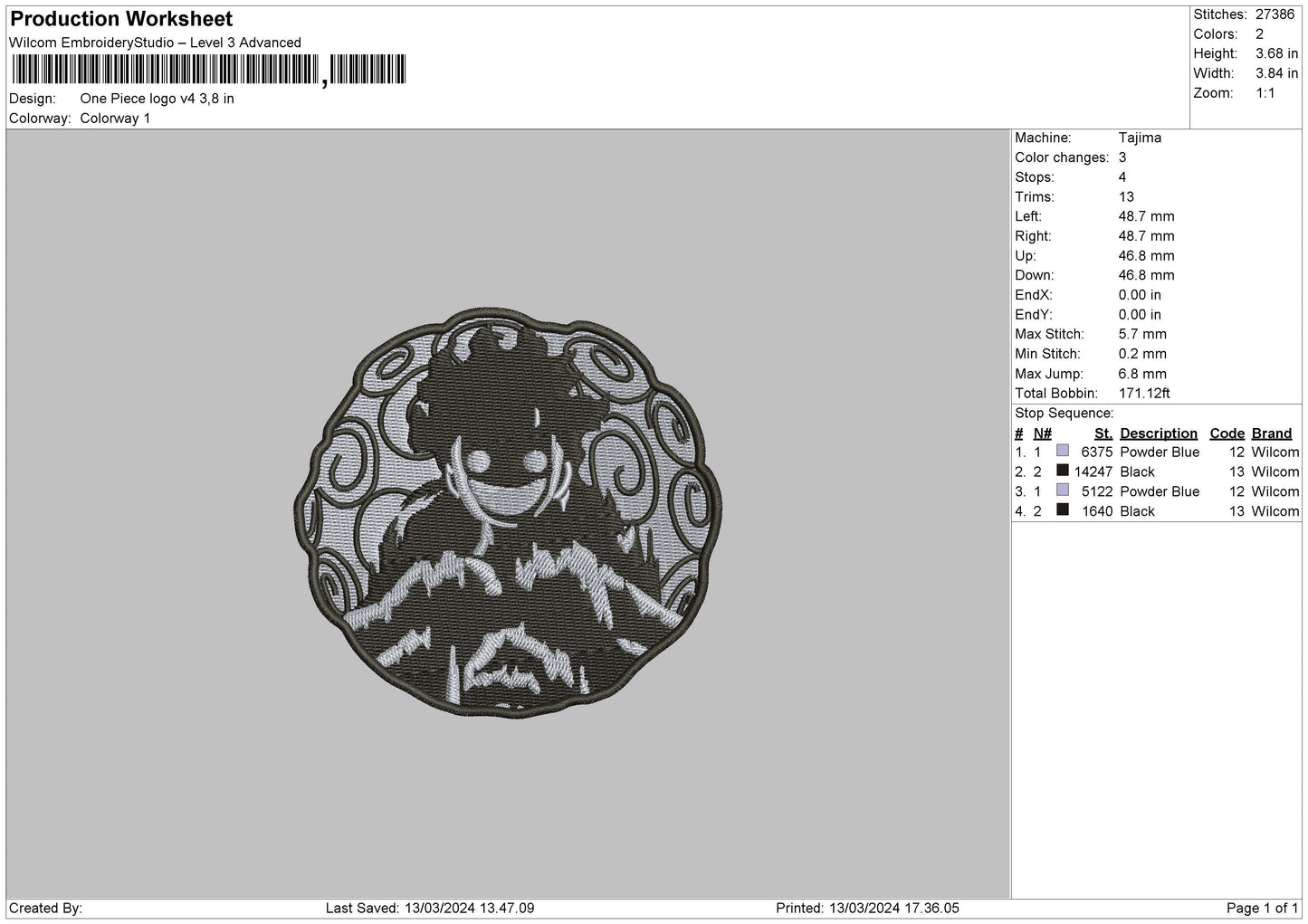1308x924 pixels.
Task: Select the EndX value 0.00 in
Action: pos(1140,295)
